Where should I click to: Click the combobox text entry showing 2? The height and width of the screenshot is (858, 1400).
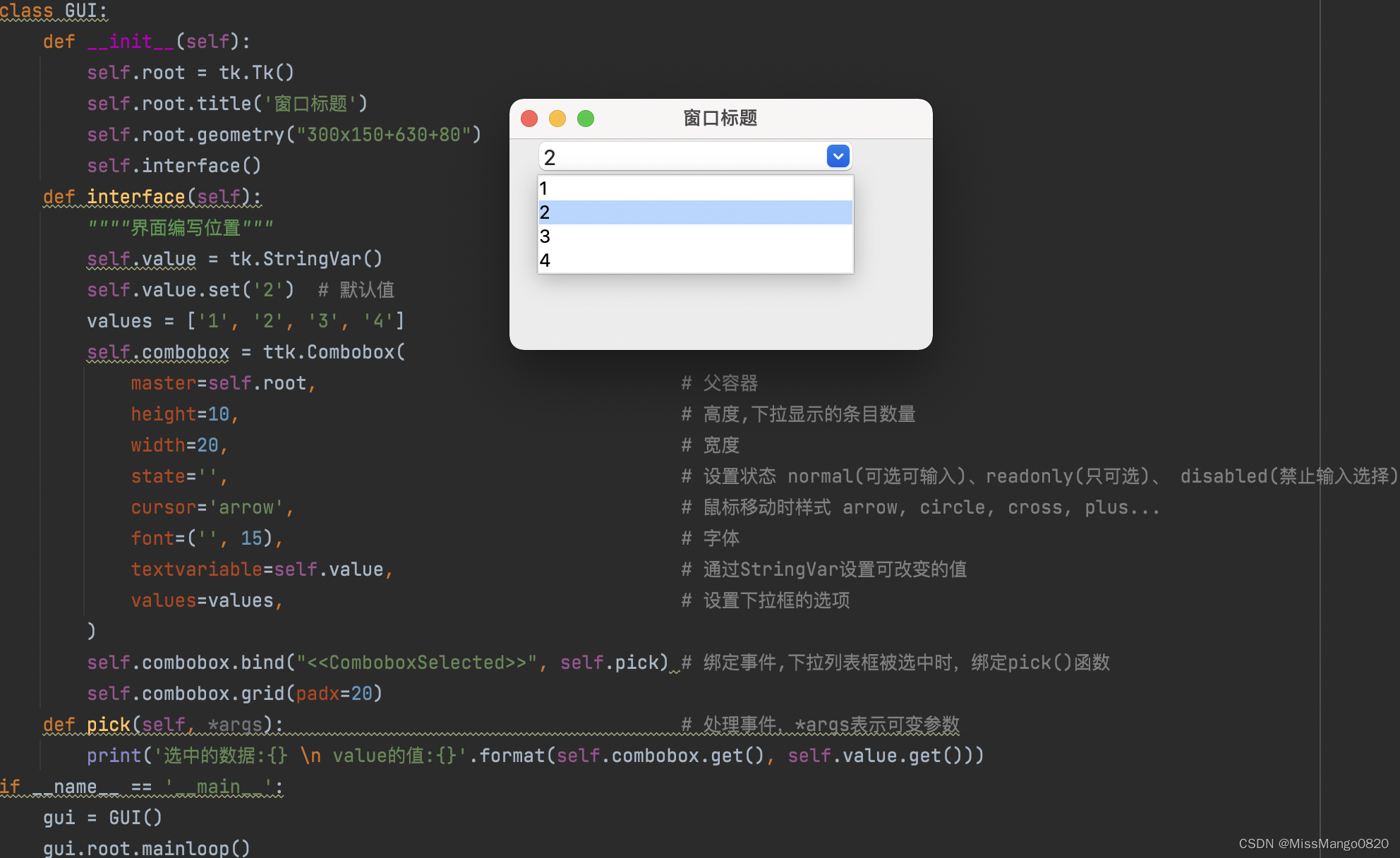(x=682, y=157)
